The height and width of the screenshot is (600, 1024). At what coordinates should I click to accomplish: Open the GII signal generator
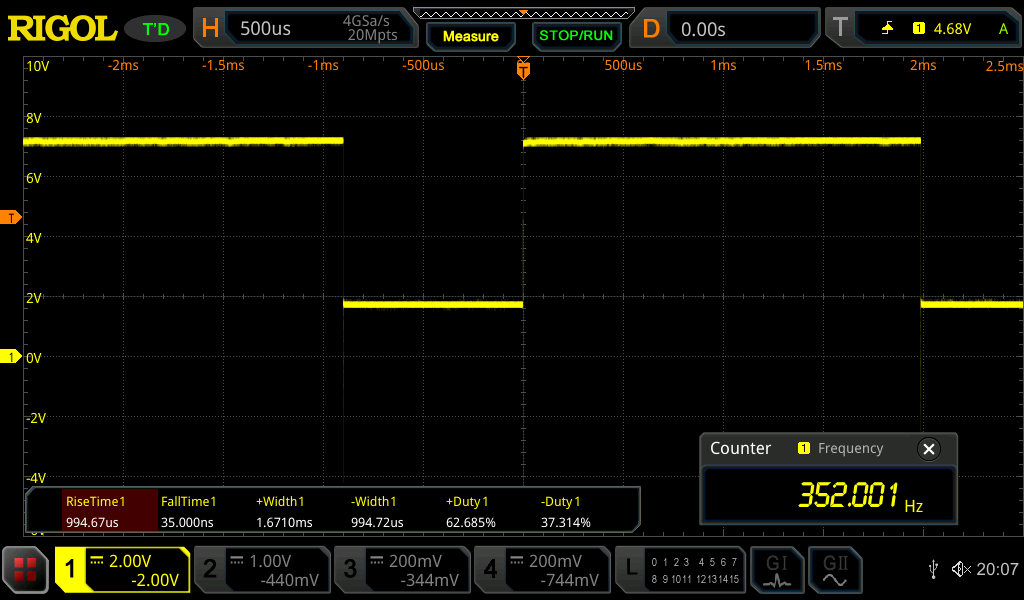tap(835, 570)
